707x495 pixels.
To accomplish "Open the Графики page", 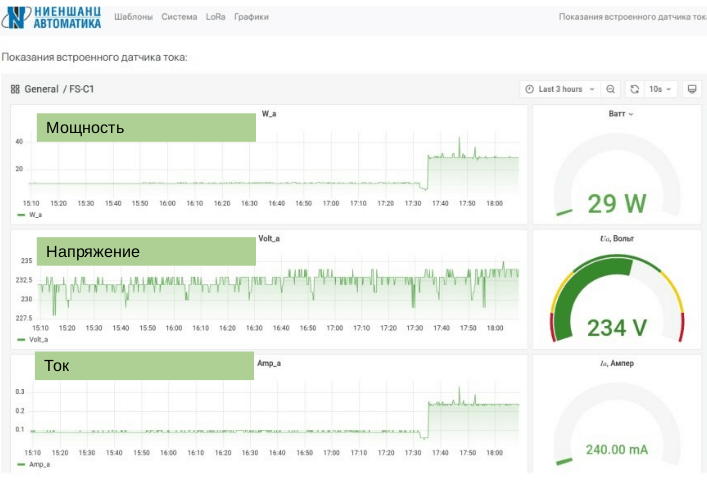I will (251, 17).
